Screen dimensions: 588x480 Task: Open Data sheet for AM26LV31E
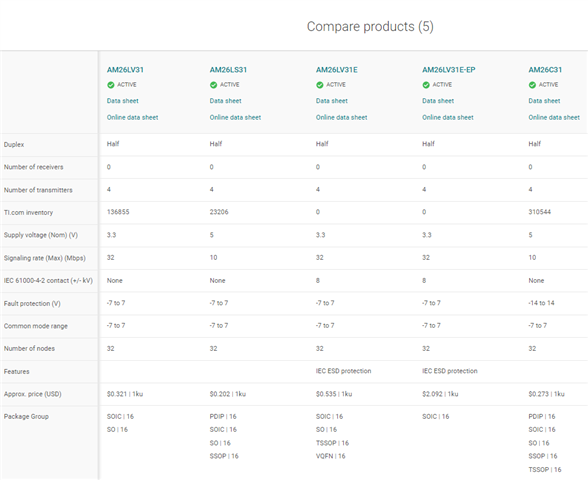pos(332,101)
